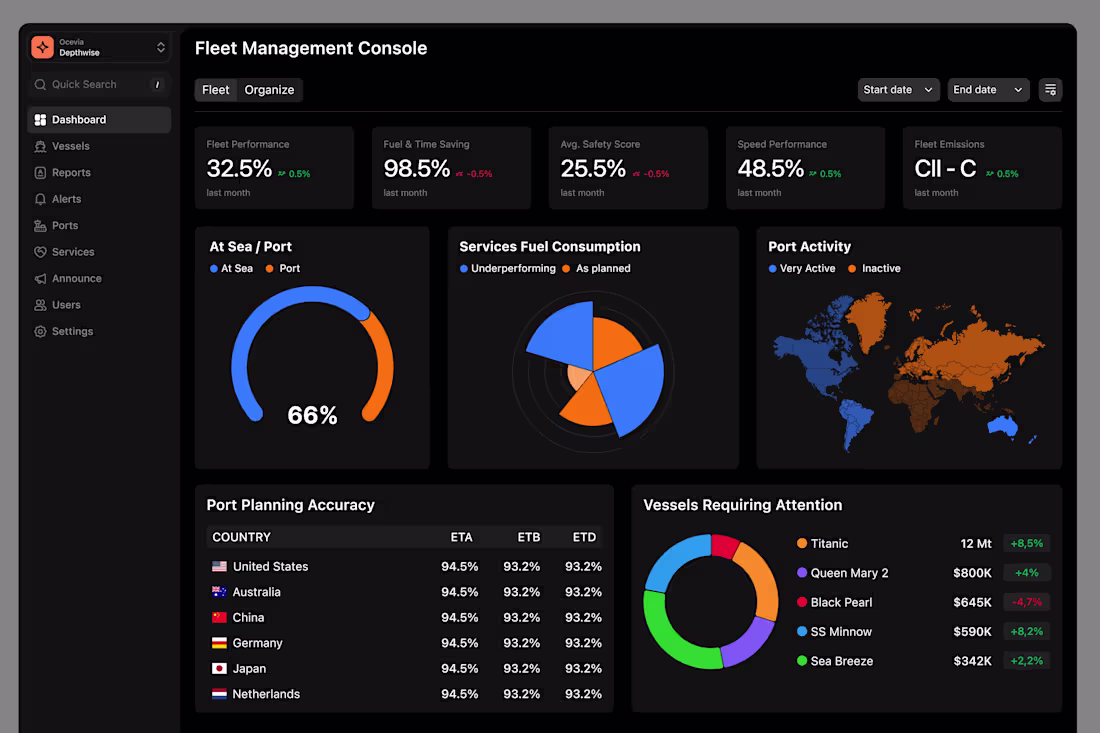The width and height of the screenshot is (1100, 733).
Task: Click the Fleet Performance card
Action: tap(274, 168)
